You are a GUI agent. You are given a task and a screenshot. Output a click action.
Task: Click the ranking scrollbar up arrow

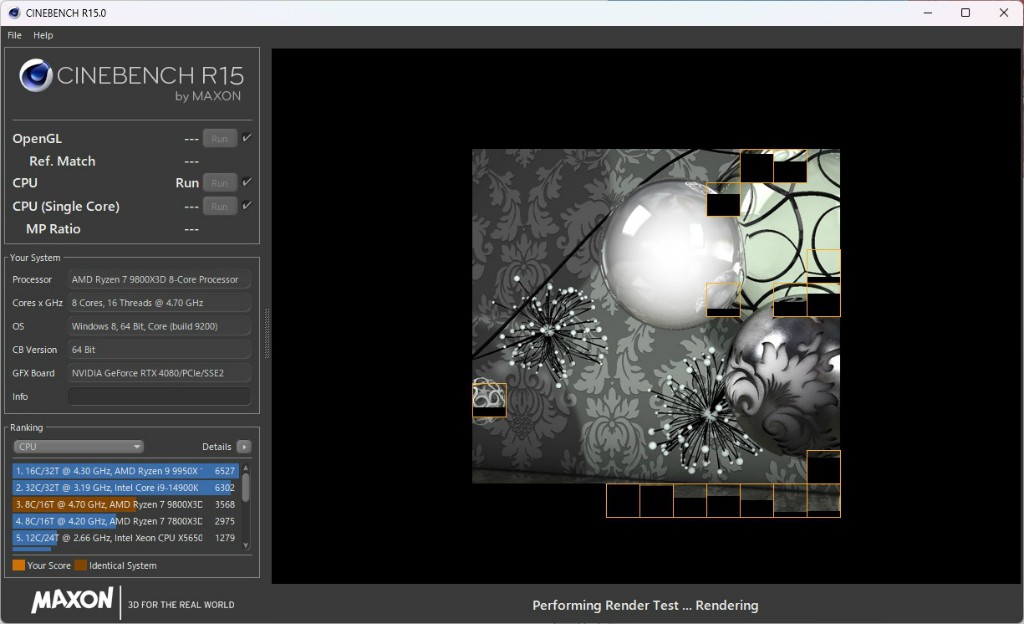(x=246, y=467)
